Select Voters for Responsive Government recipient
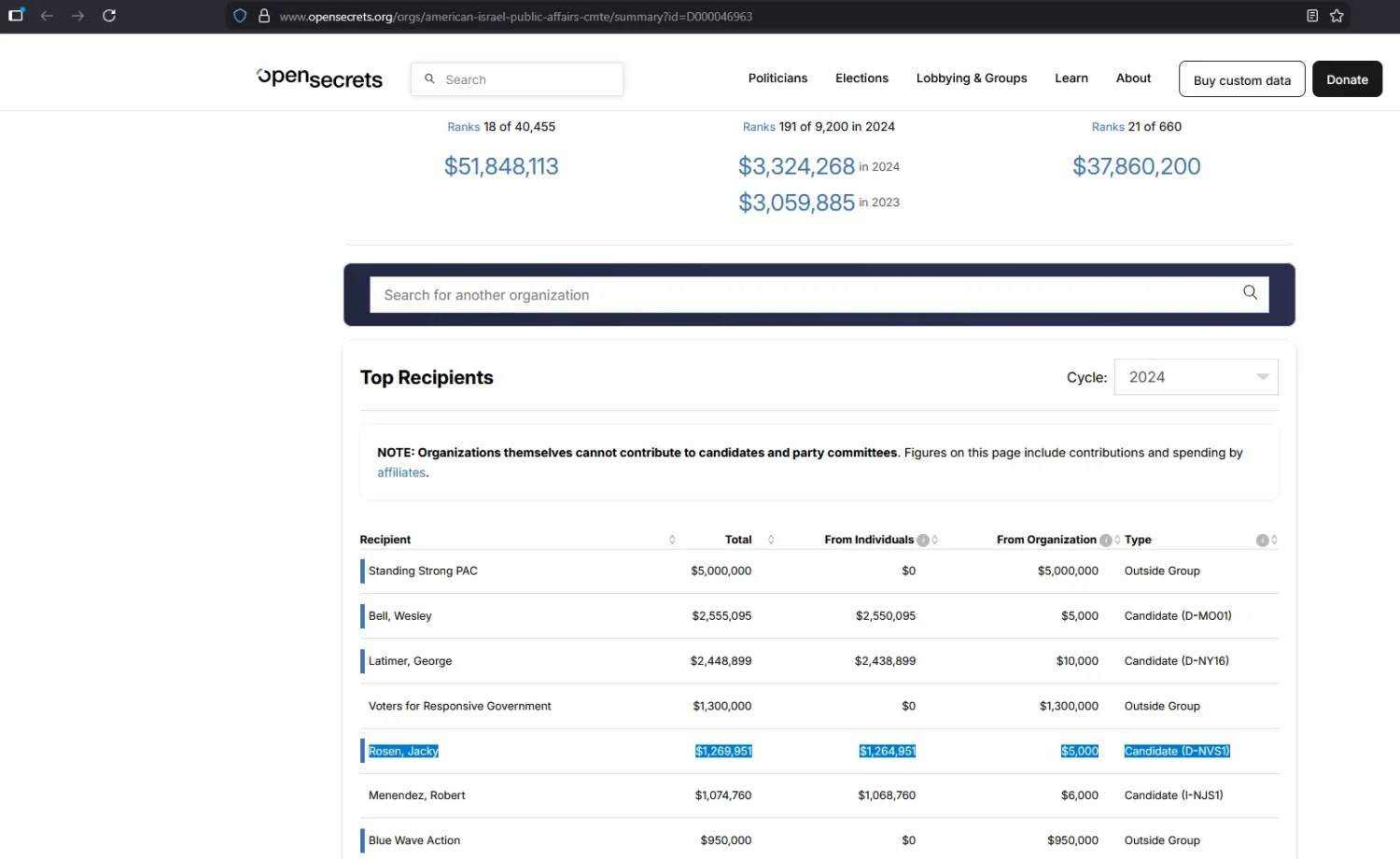1400x859 pixels. (459, 706)
